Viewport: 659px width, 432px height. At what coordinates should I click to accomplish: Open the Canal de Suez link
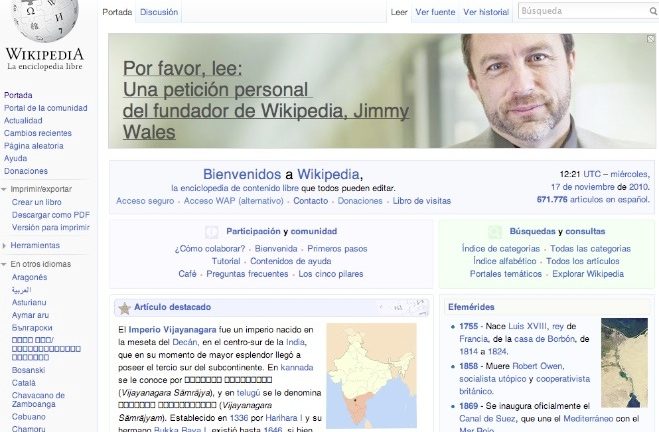[487, 419]
